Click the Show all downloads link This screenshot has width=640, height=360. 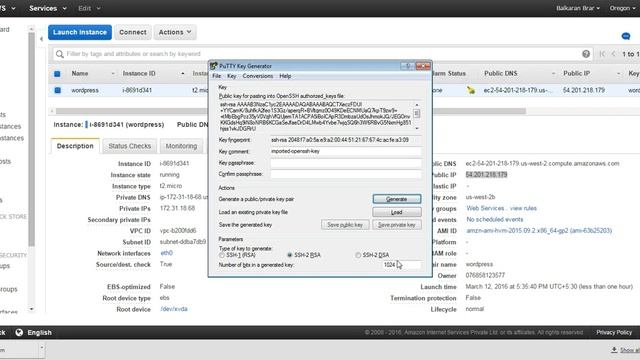click(x=630, y=350)
